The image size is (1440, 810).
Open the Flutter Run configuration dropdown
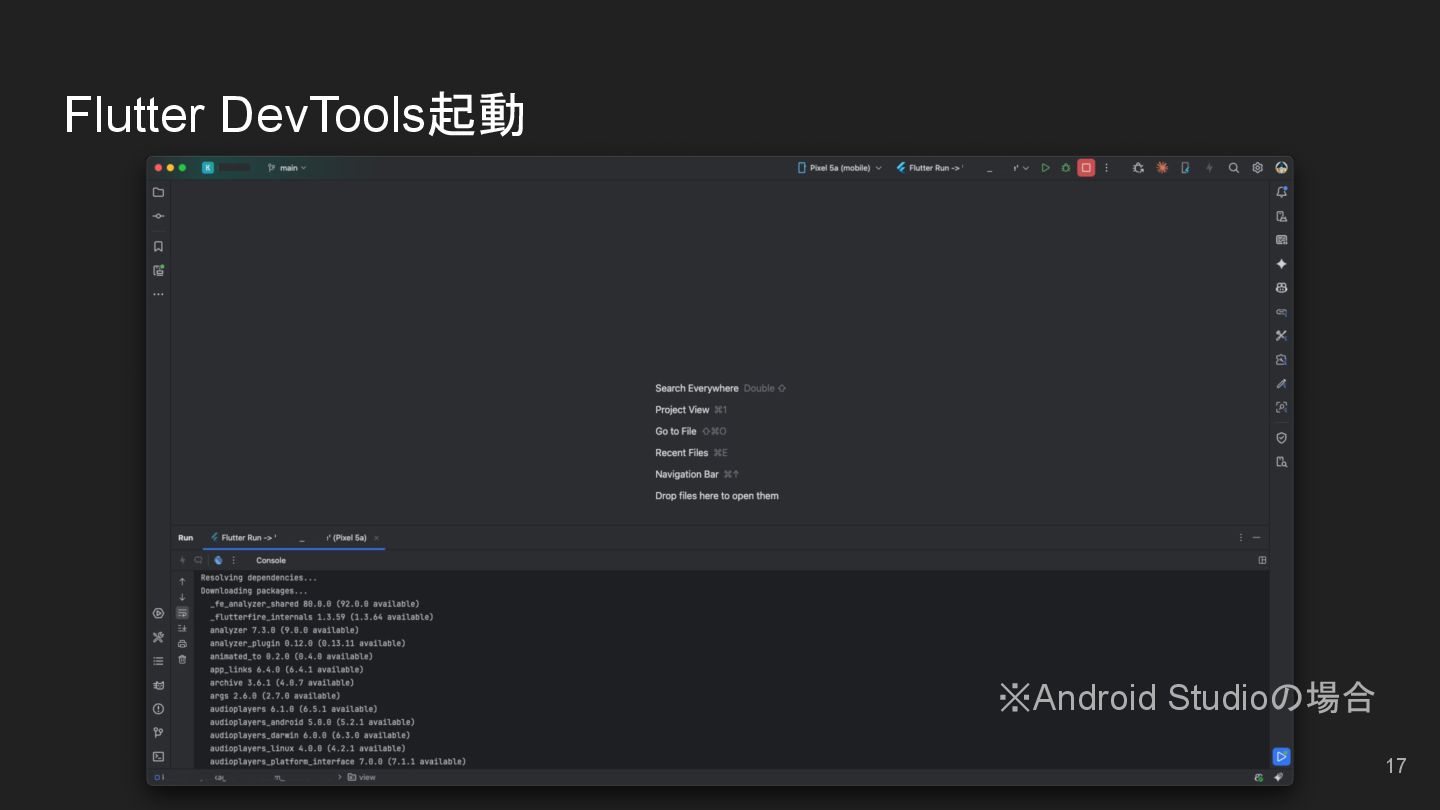[x=963, y=168]
